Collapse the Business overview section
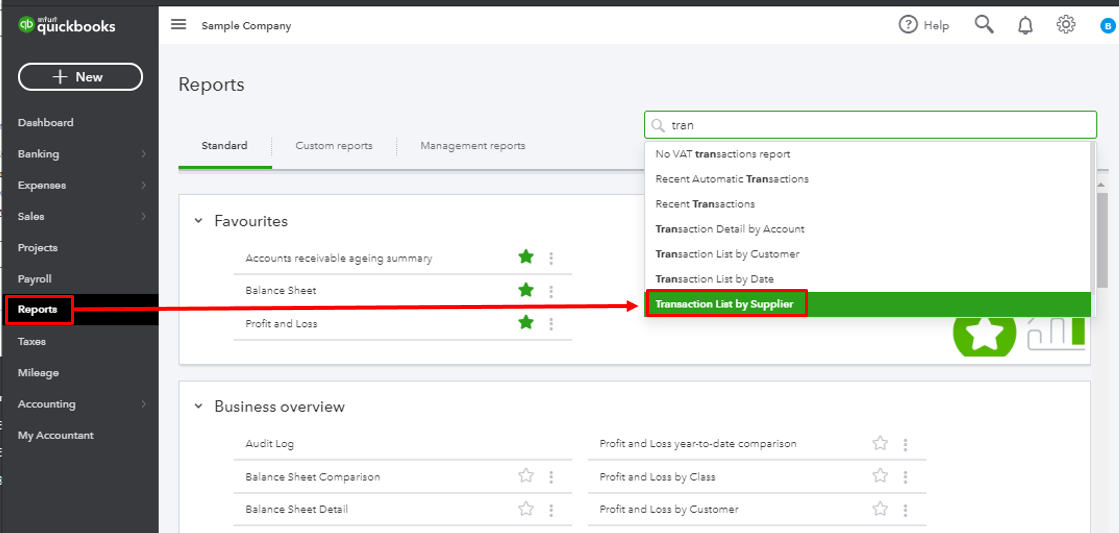 pos(198,407)
